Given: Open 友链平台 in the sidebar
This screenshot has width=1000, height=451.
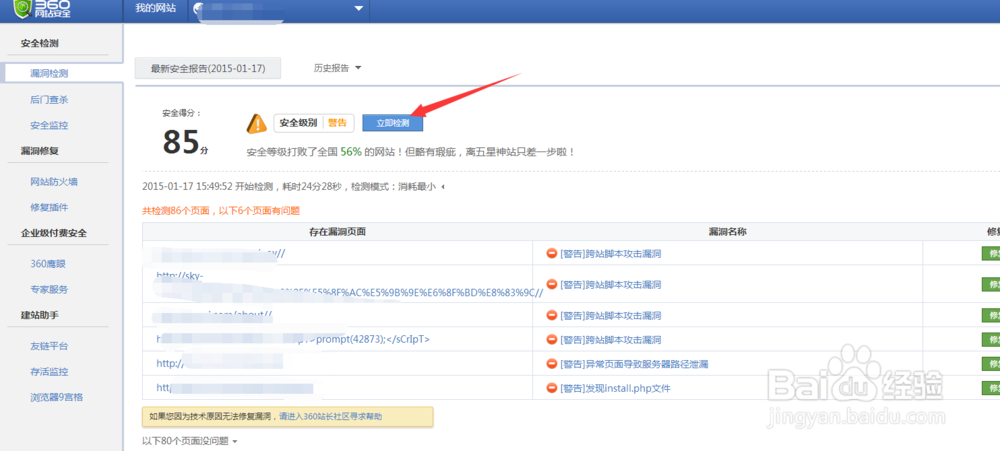Looking at the screenshot, I should 49,346.
